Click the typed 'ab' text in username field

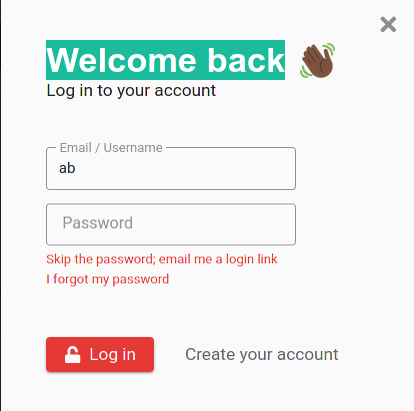[x=67, y=168]
